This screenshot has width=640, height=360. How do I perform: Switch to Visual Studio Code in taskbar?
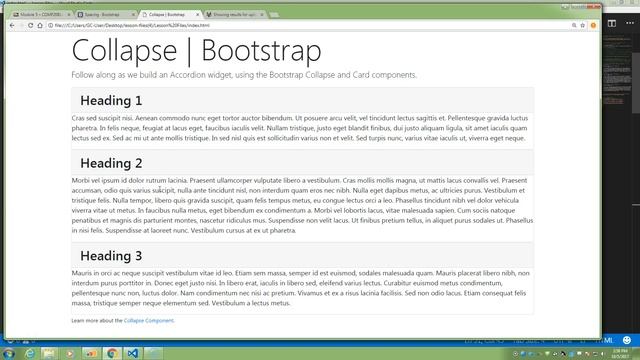coord(132,353)
